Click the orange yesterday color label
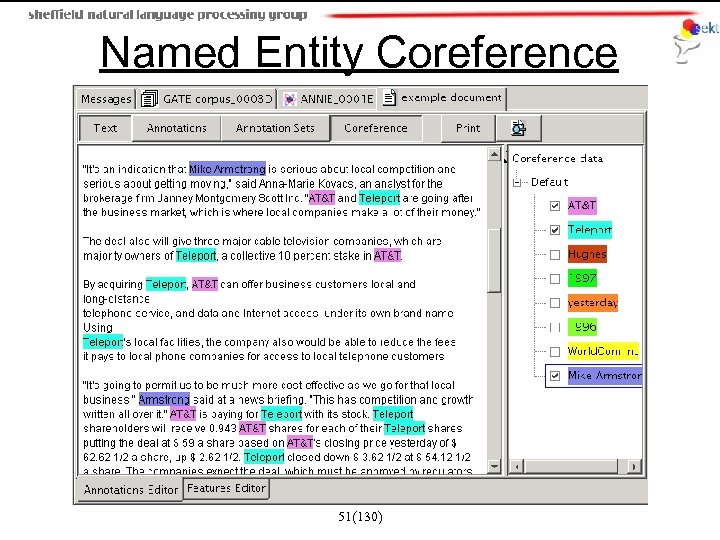The image size is (720, 540). point(592,303)
